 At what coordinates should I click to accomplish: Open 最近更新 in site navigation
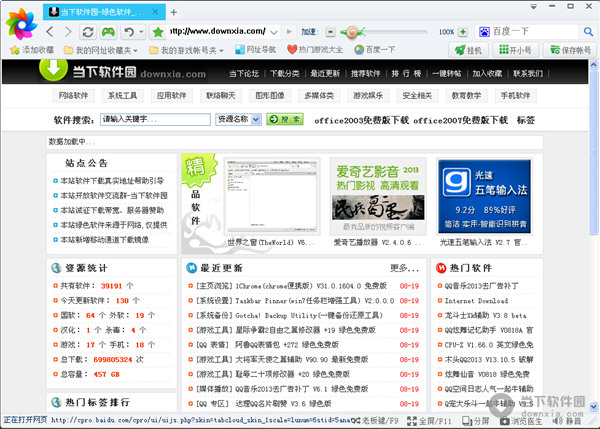(x=325, y=73)
